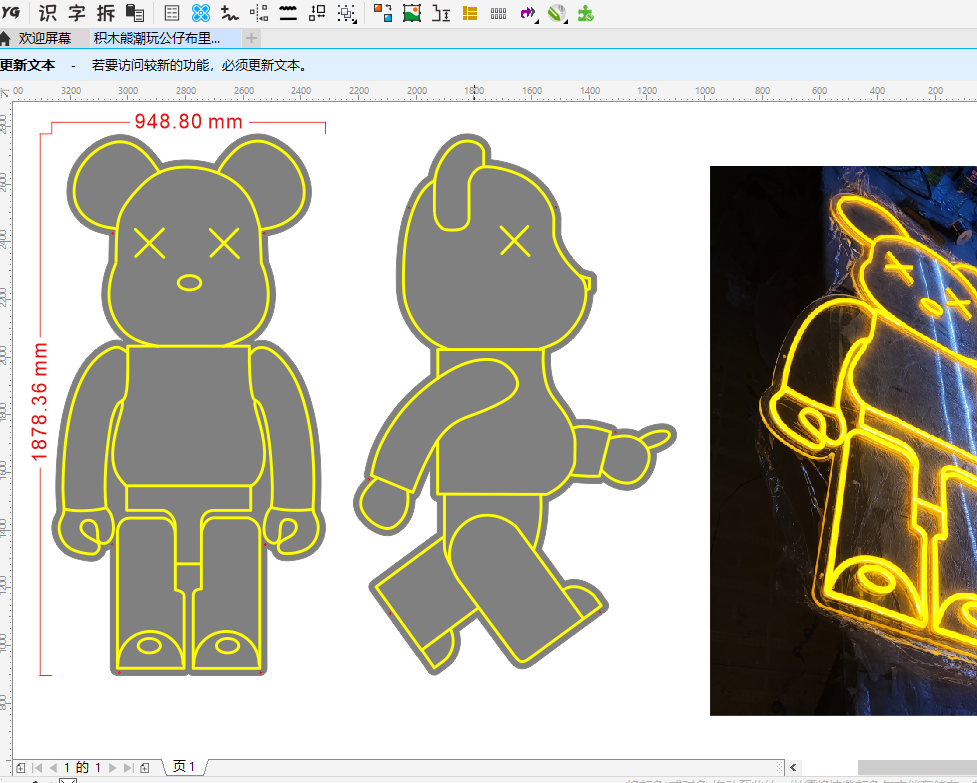The height and width of the screenshot is (783, 977).
Task: Click the message '若要访问较新的功能，必须更新文本。'
Action: (x=199, y=65)
